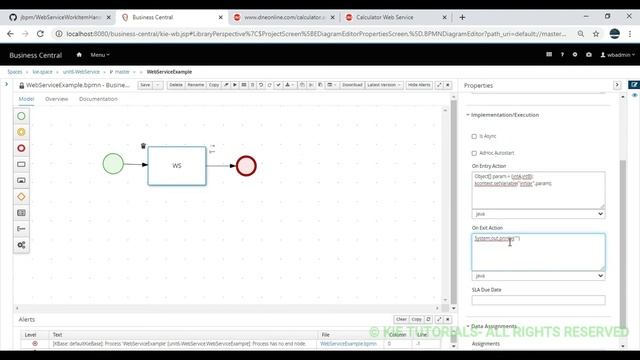Select the End Event palette tool
The image size is (640, 360).
21,148
